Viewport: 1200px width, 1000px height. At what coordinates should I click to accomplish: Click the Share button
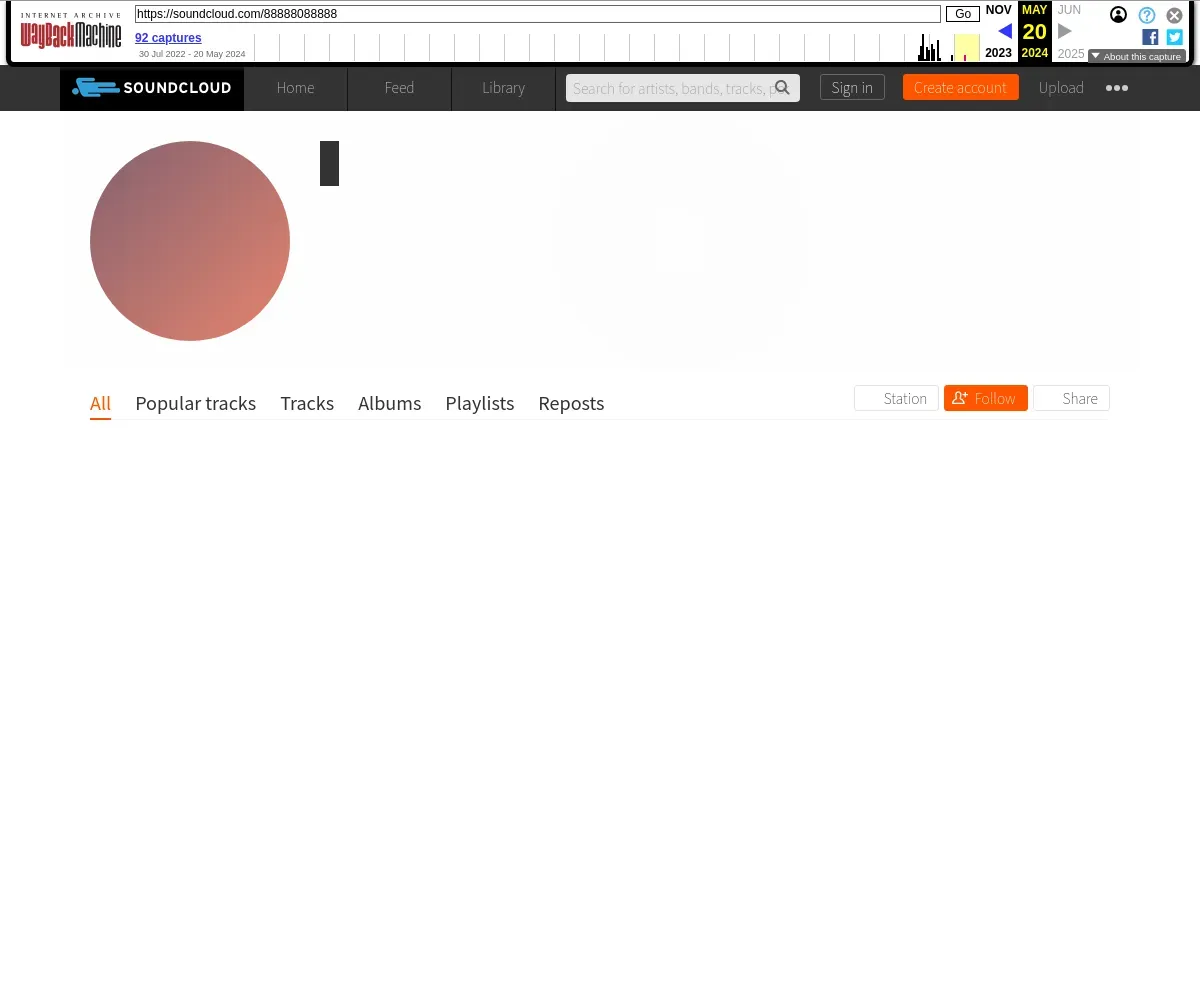pyautogui.click(x=1071, y=398)
